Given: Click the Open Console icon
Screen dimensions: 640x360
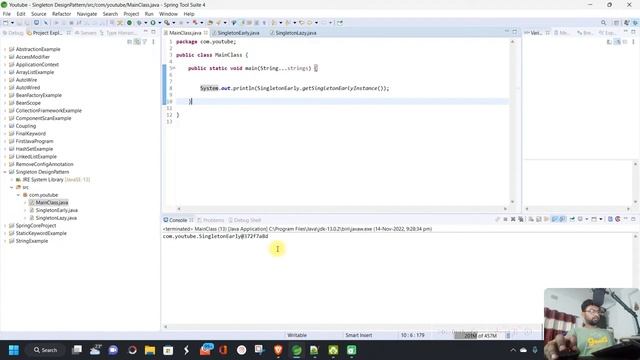Looking at the screenshot, I should coord(594,220).
